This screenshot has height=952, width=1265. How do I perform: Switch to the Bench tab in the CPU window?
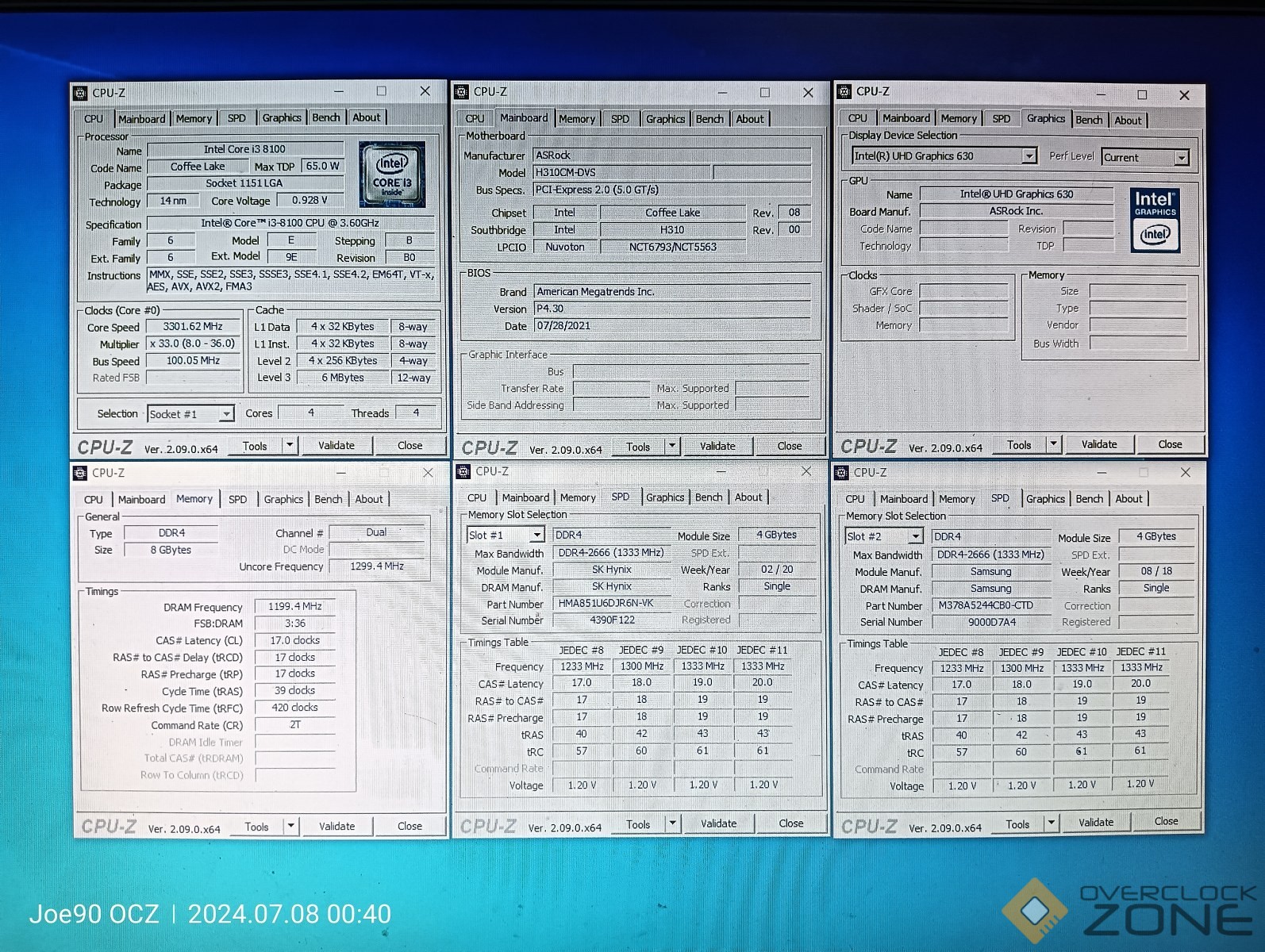click(326, 117)
